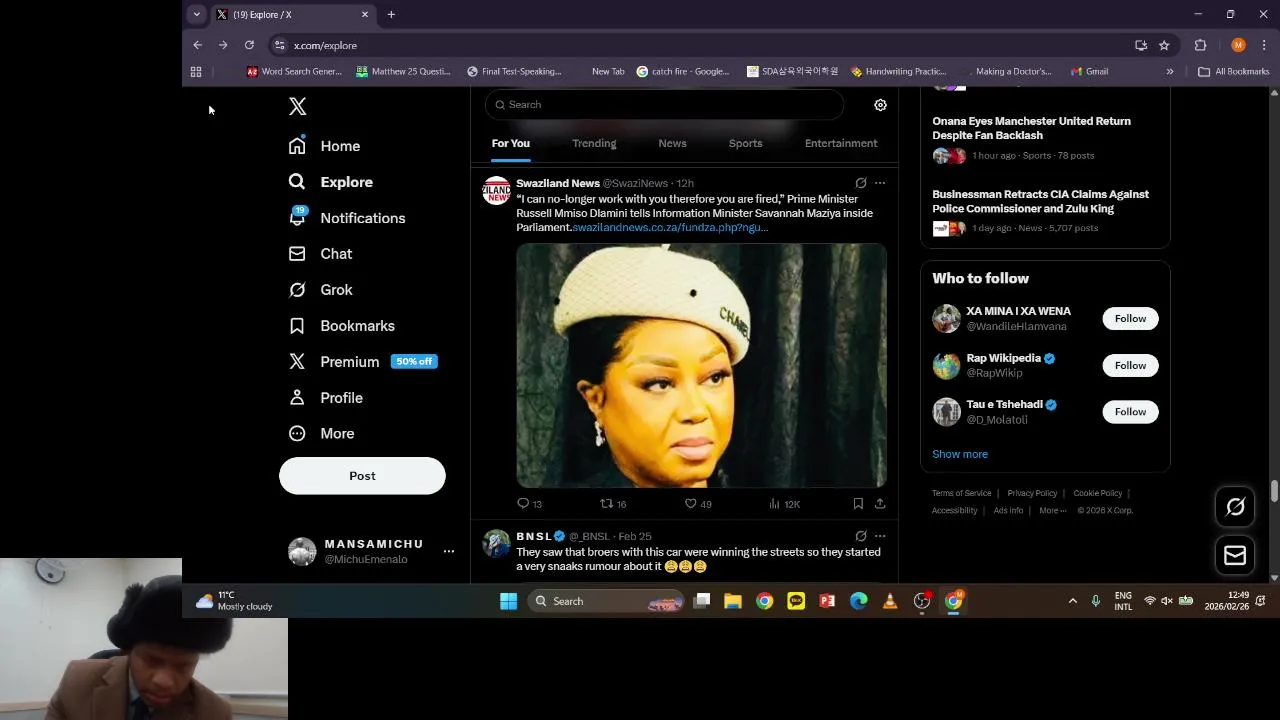Reply to Swaziland News post

529,504
